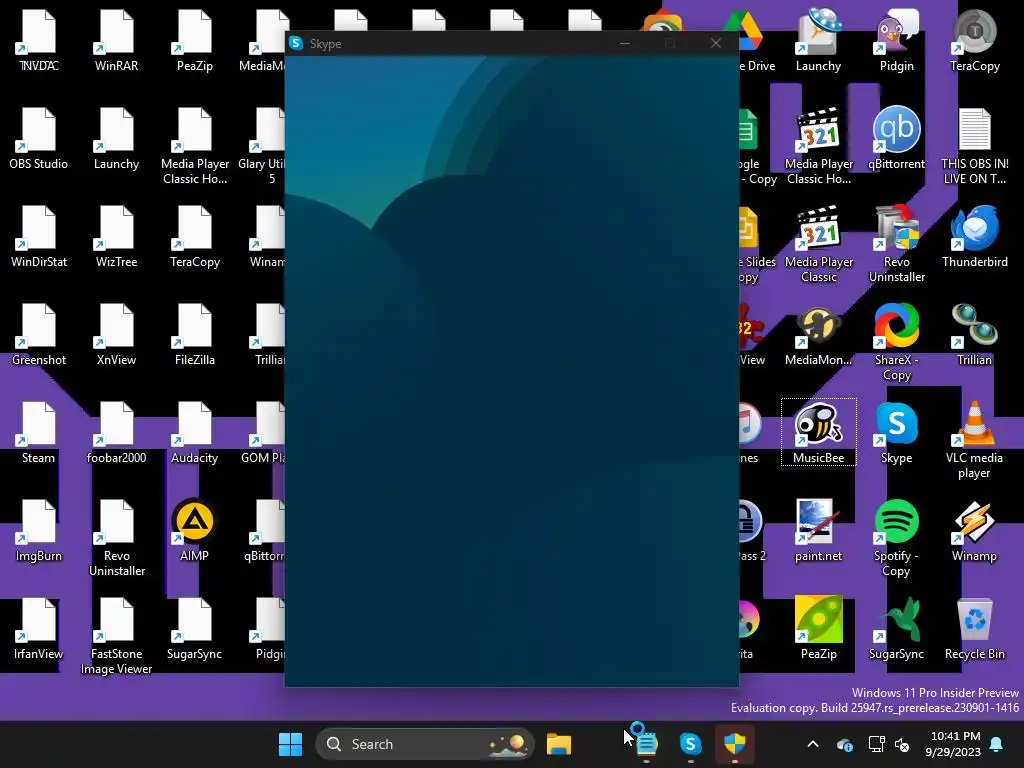The height and width of the screenshot is (768, 1024).
Task: Show hidden system tray icons chevron
Action: click(813, 744)
